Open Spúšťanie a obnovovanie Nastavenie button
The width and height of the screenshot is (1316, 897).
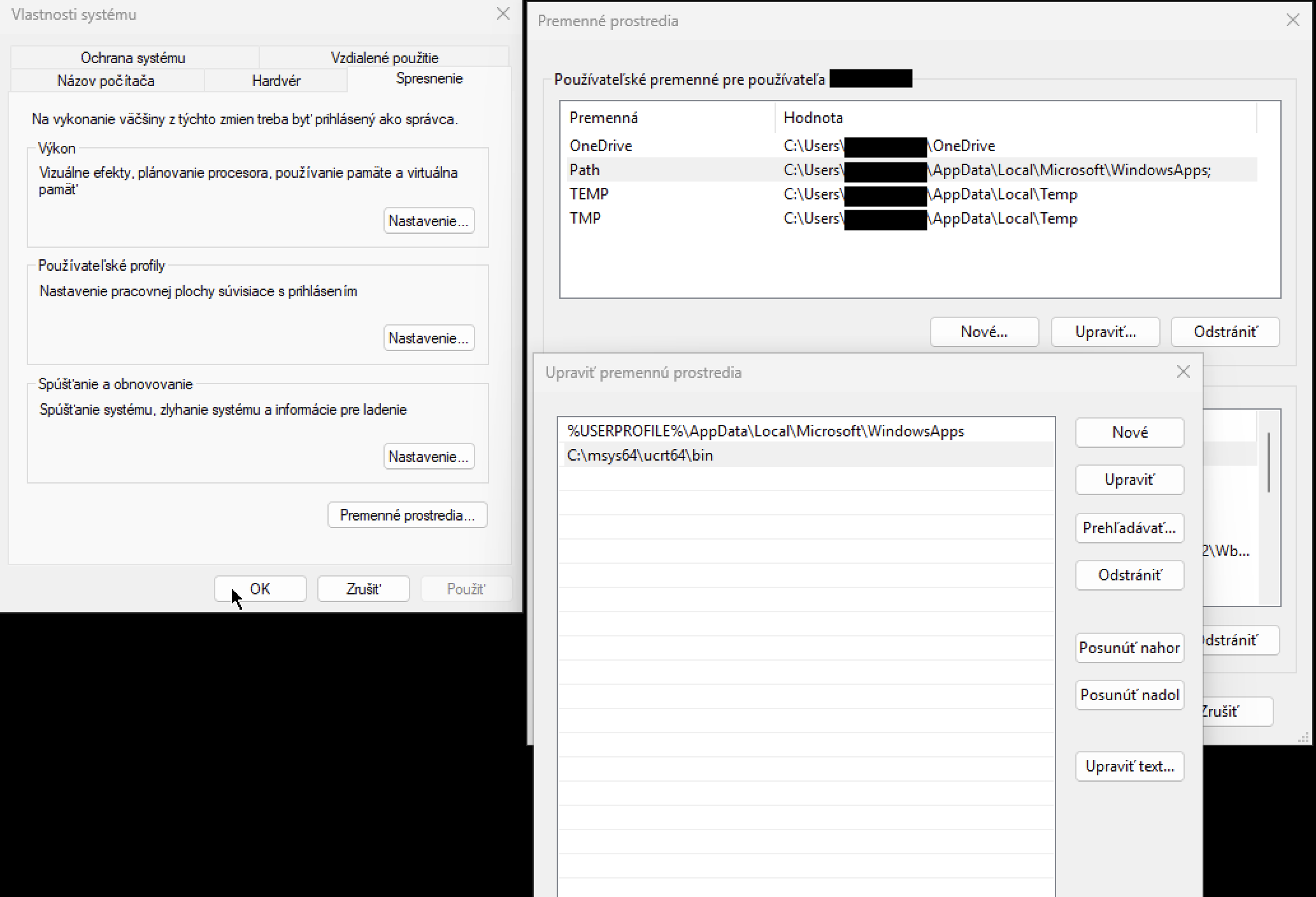[429, 457]
